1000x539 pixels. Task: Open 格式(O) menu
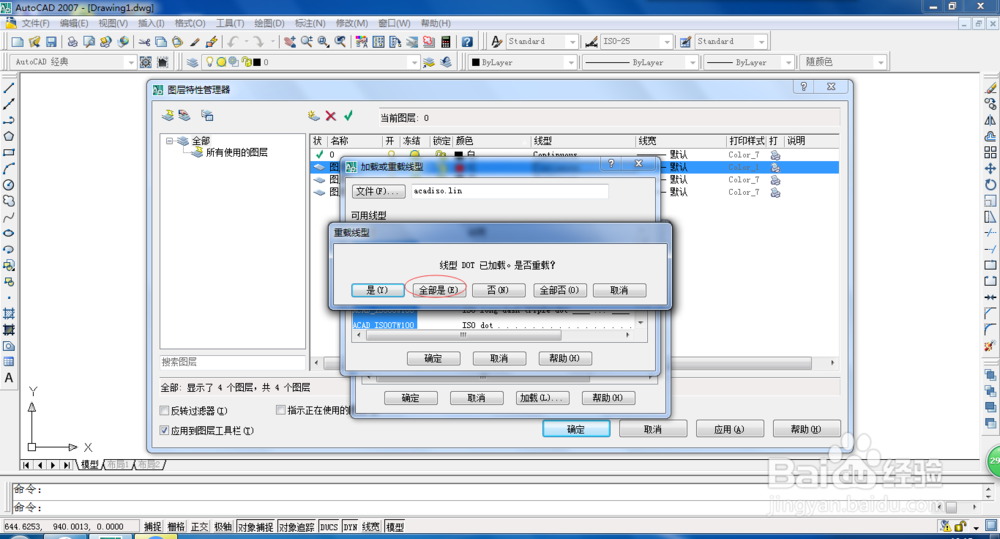190,23
